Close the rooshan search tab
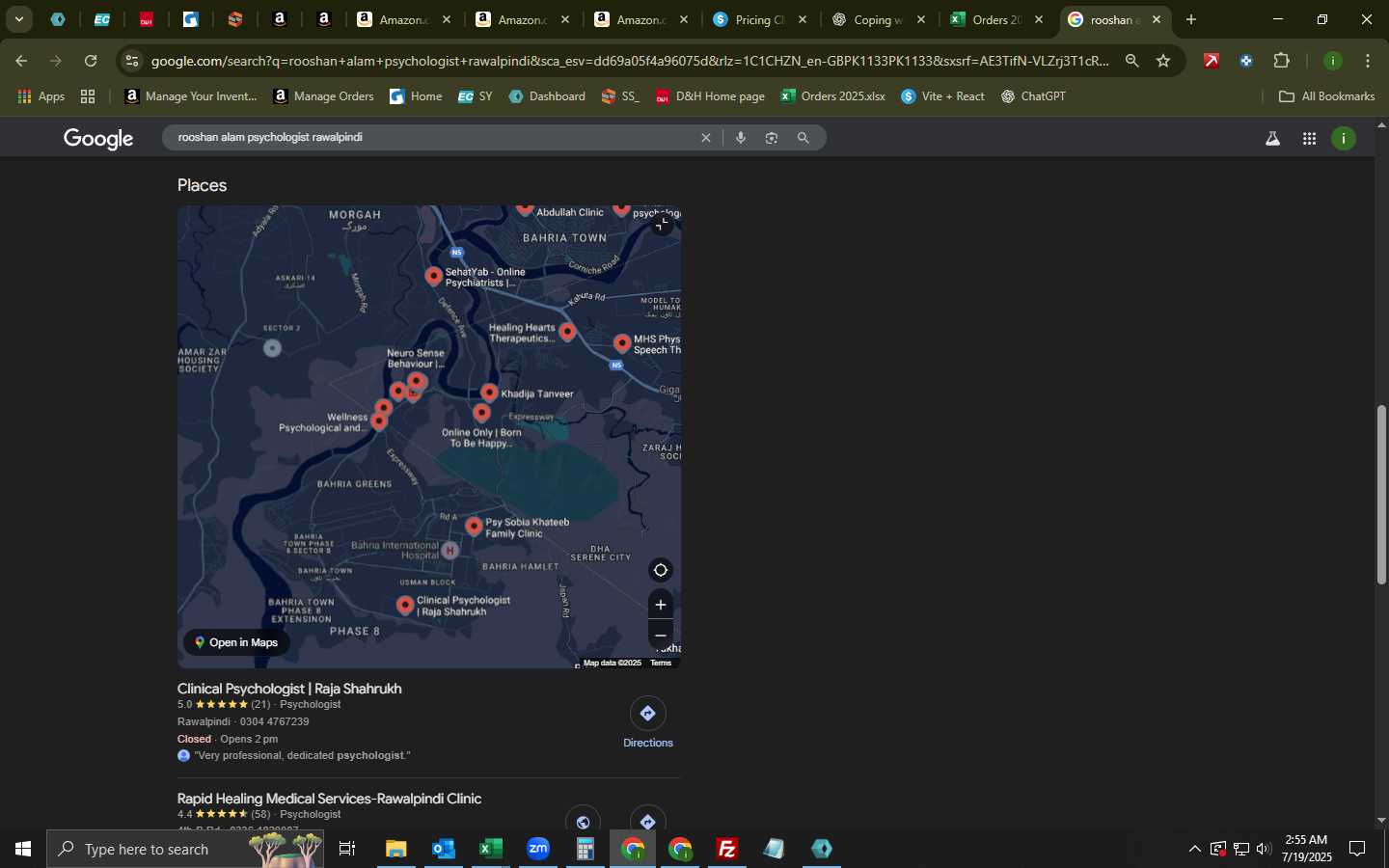Screen dimensions: 1389x868 coord(1157,19)
